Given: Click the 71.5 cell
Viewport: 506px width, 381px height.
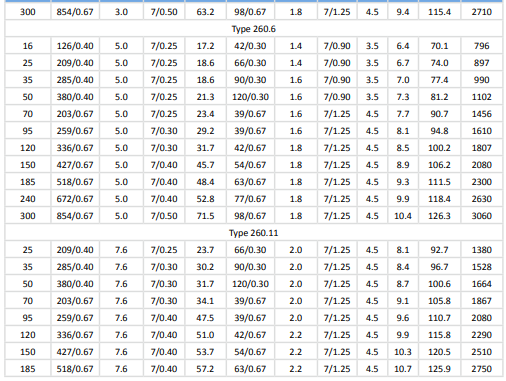Looking at the screenshot, I should pyautogui.click(x=205, y=216).
